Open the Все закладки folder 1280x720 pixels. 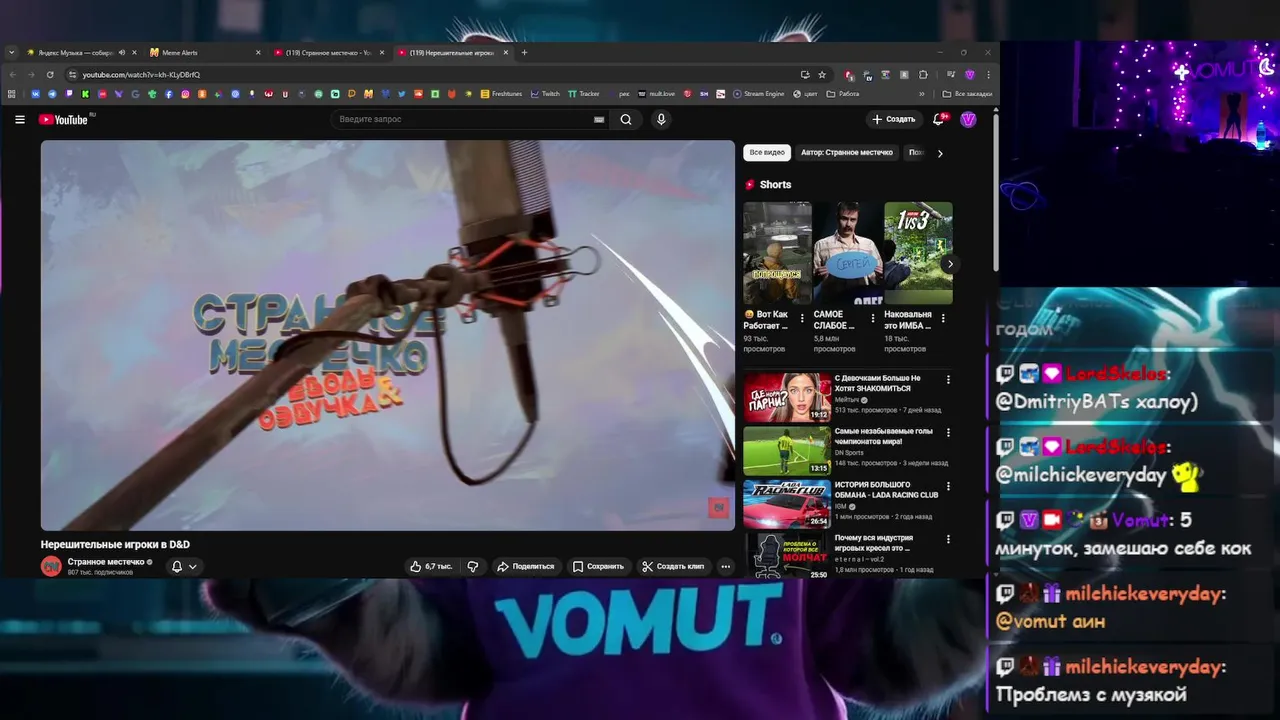pyautogui.click(x=967, y=94)
